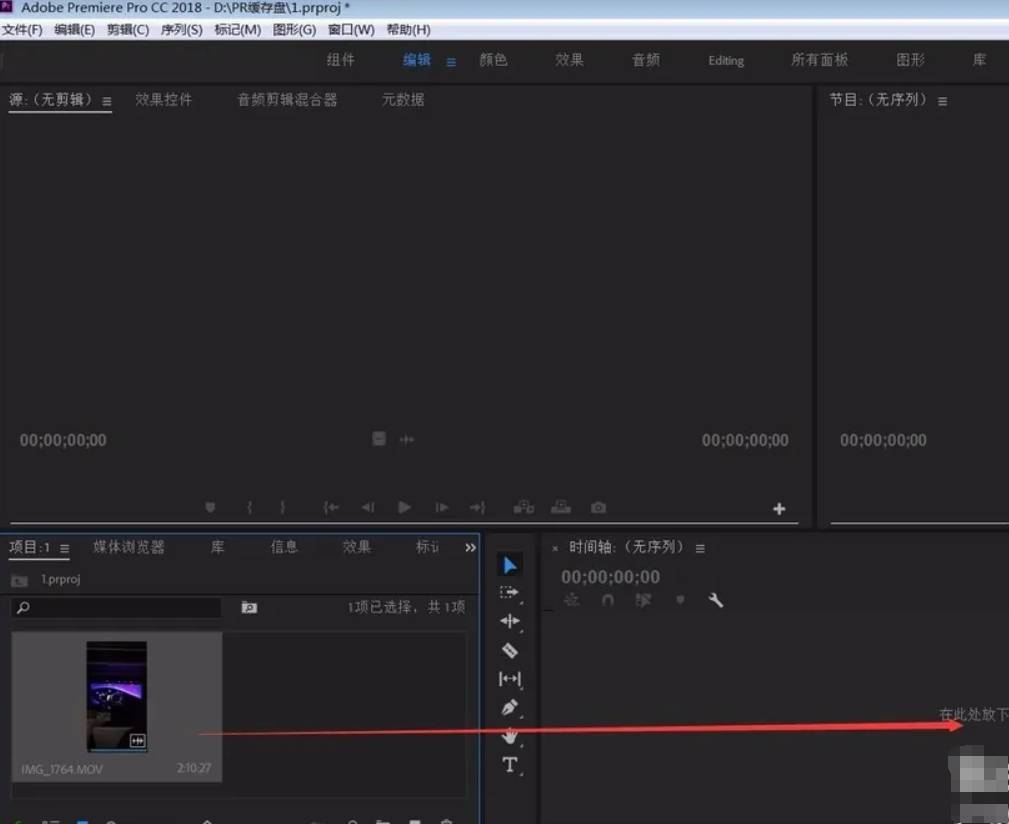The image size is (1009, 824).
Task: Select the IMG_1764.MOV clip thumbnail
Action: coord(116,697)
